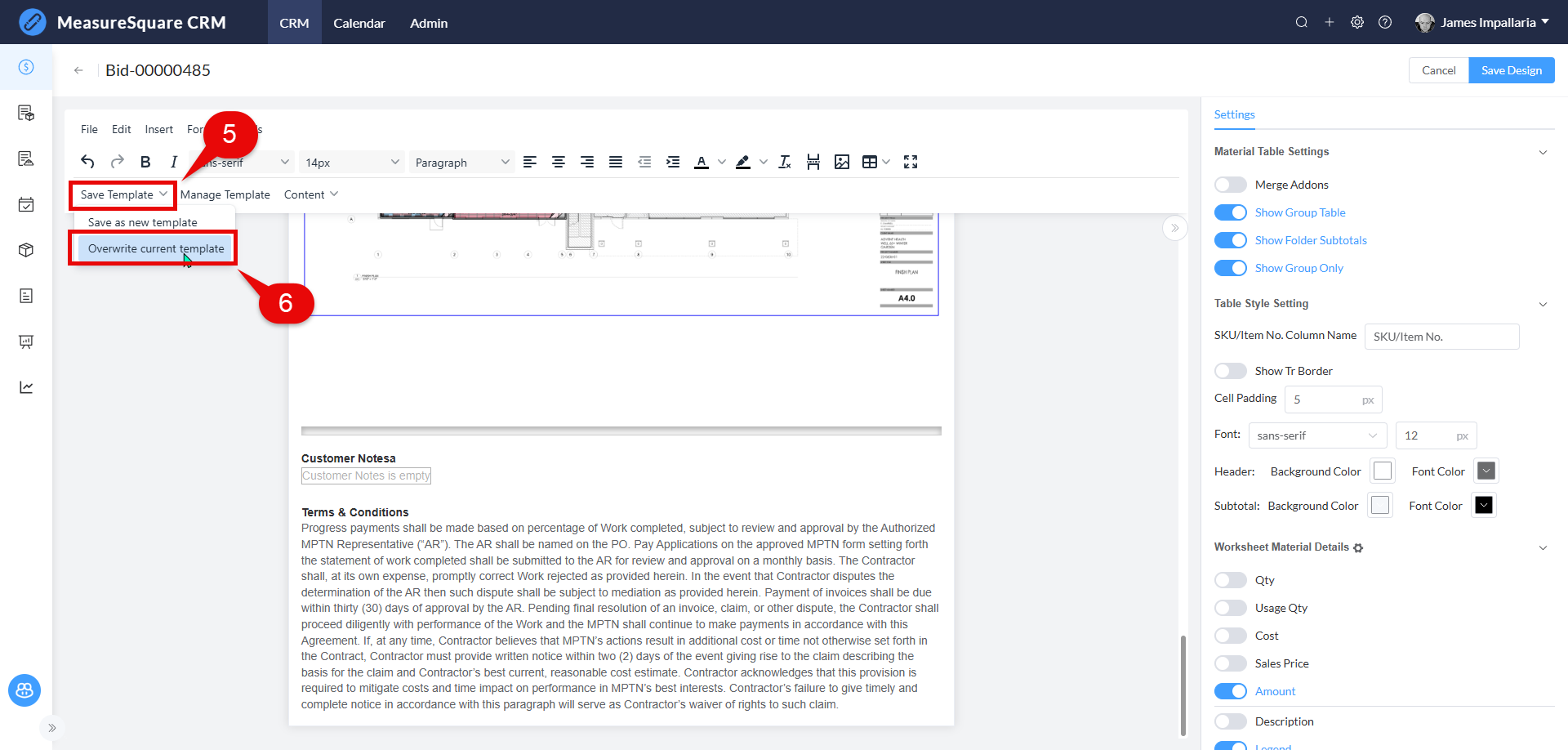Turn off the Amount toggle
1568x750 pixels.
coord(1231,691)
